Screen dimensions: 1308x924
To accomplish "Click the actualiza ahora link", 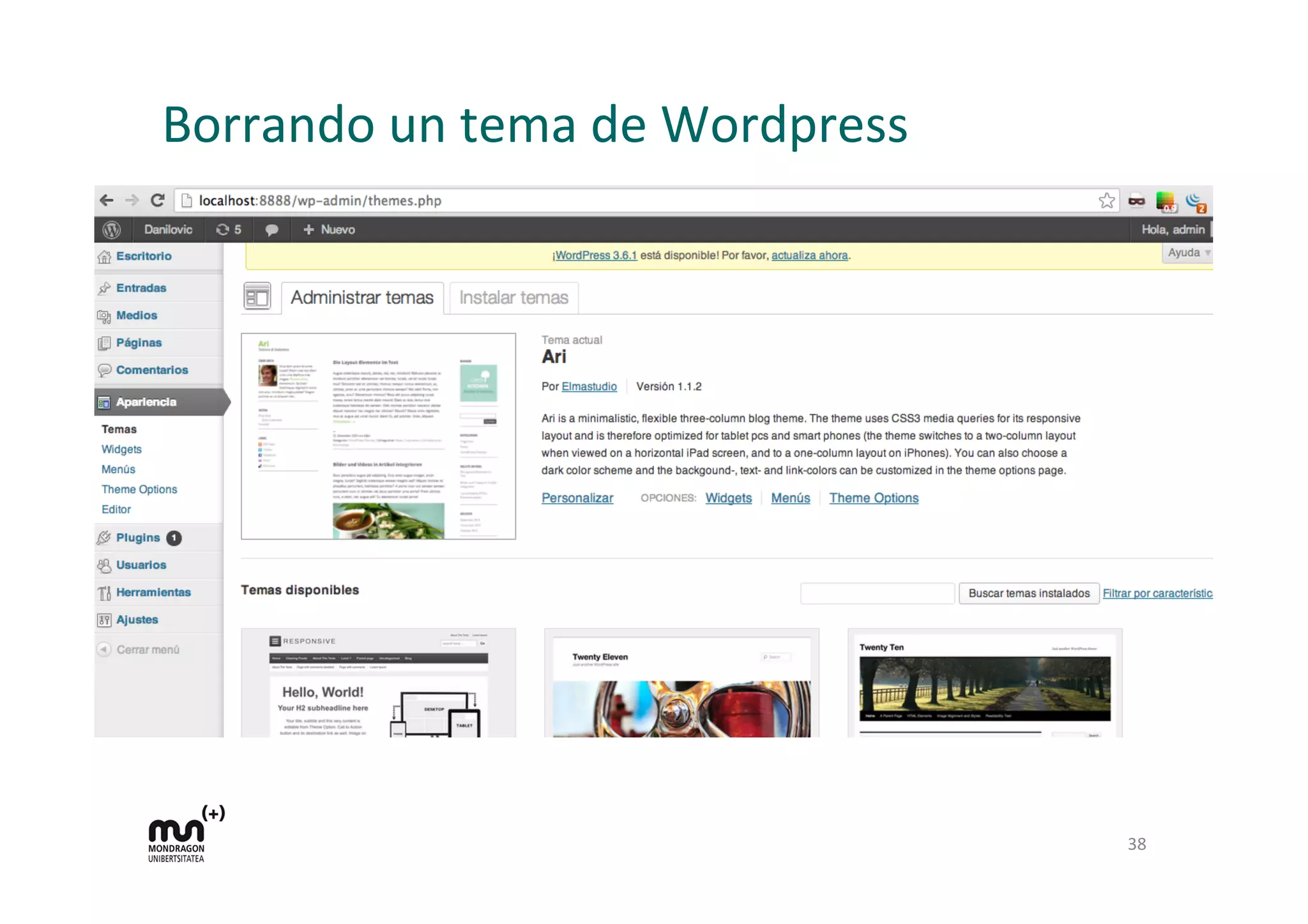I will pos(809,255).
